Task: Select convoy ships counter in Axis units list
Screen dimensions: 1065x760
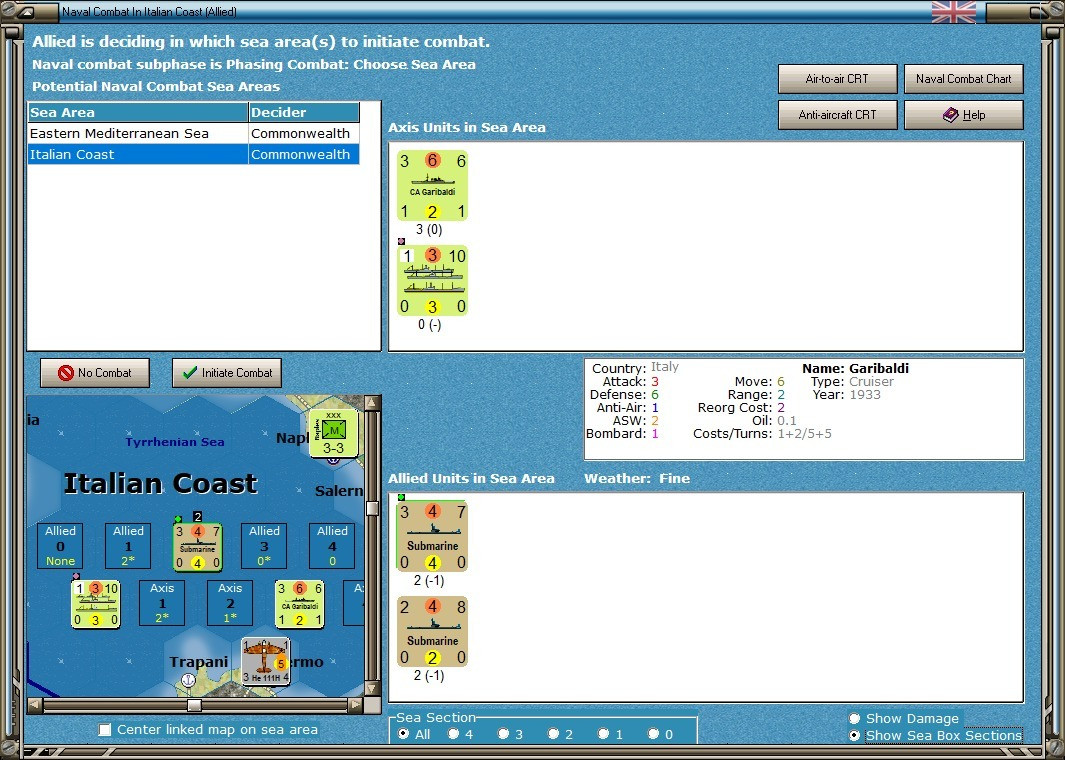Action: 433,281
